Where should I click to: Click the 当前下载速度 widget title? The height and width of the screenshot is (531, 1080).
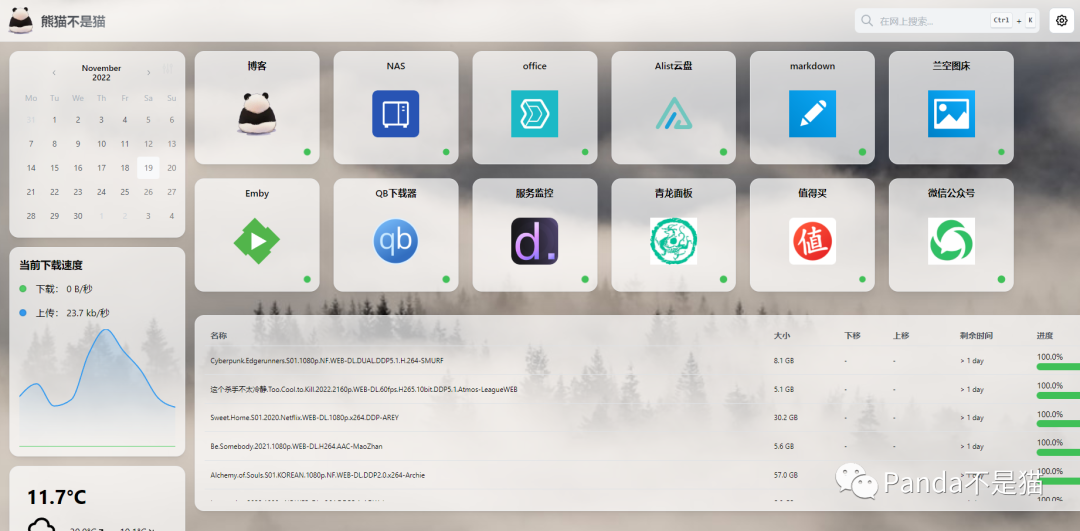[x=51, y=265]
